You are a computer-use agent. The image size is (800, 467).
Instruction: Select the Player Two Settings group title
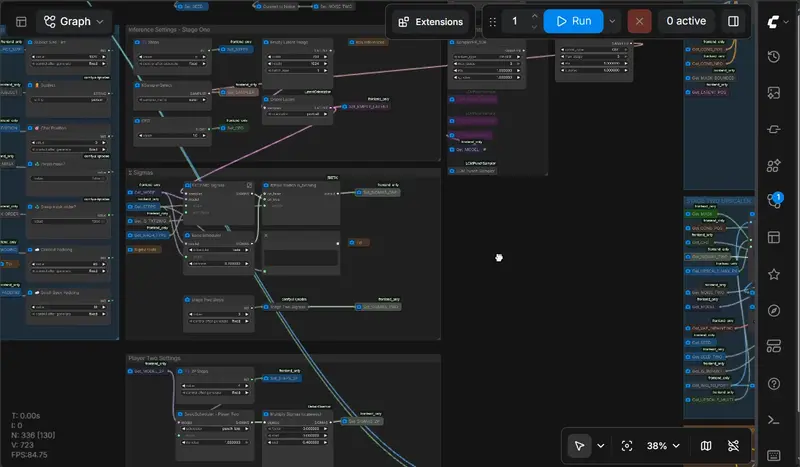click(x=154, y=358)
